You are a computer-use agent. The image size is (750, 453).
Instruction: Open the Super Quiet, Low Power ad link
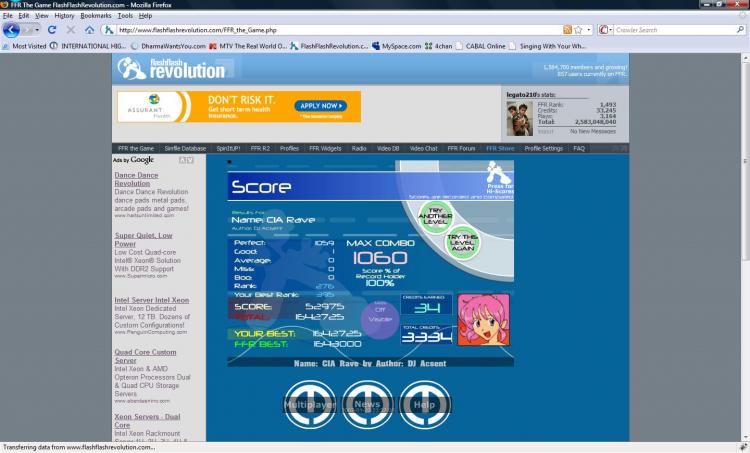click(143, 240)
